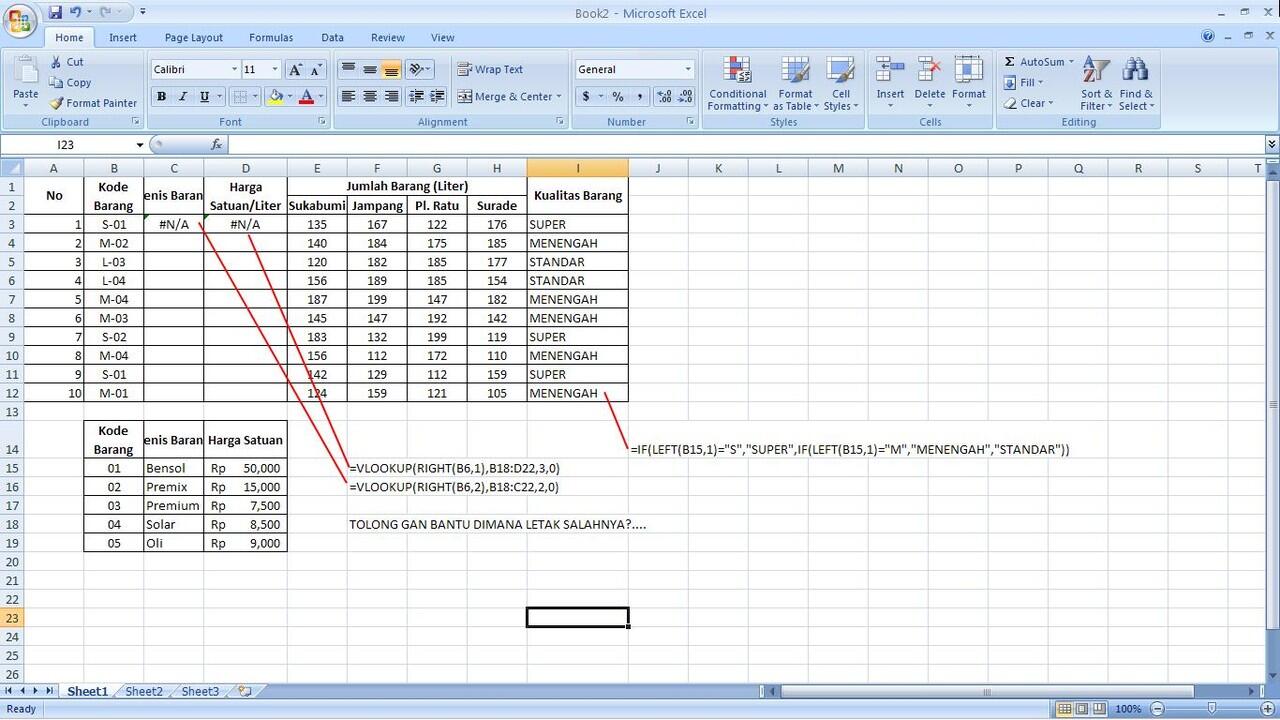
Task: Apply red font color
Action: click(x=306, y=97)
